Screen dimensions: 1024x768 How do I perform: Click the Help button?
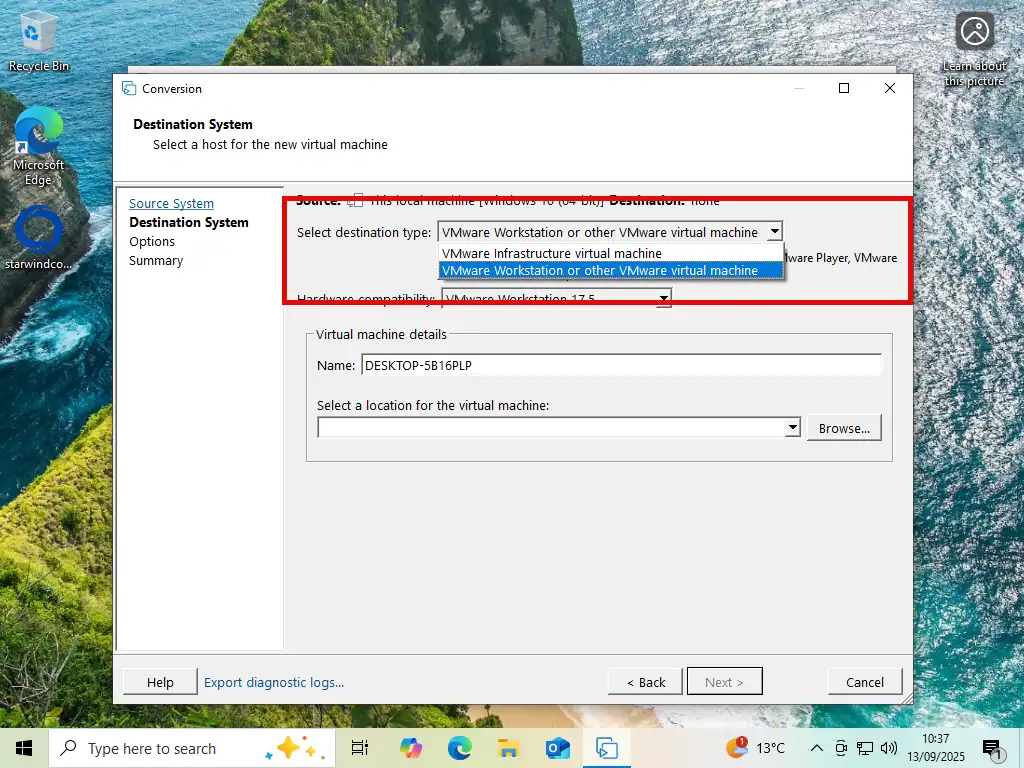[x=160, y=682]
